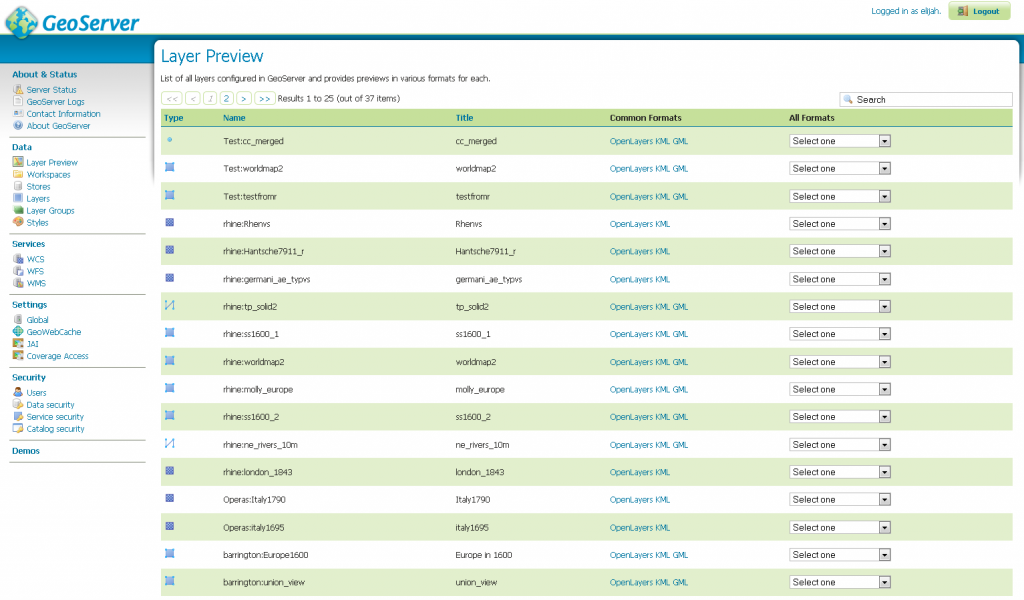
Task: Open All Formats dropdown for Test:worldmap2
Action: (x=840, y=168)
